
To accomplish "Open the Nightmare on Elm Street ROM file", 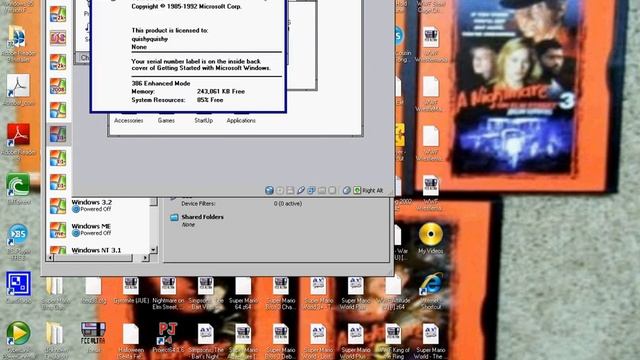I will pyautogui.click(x=168, y=293).
